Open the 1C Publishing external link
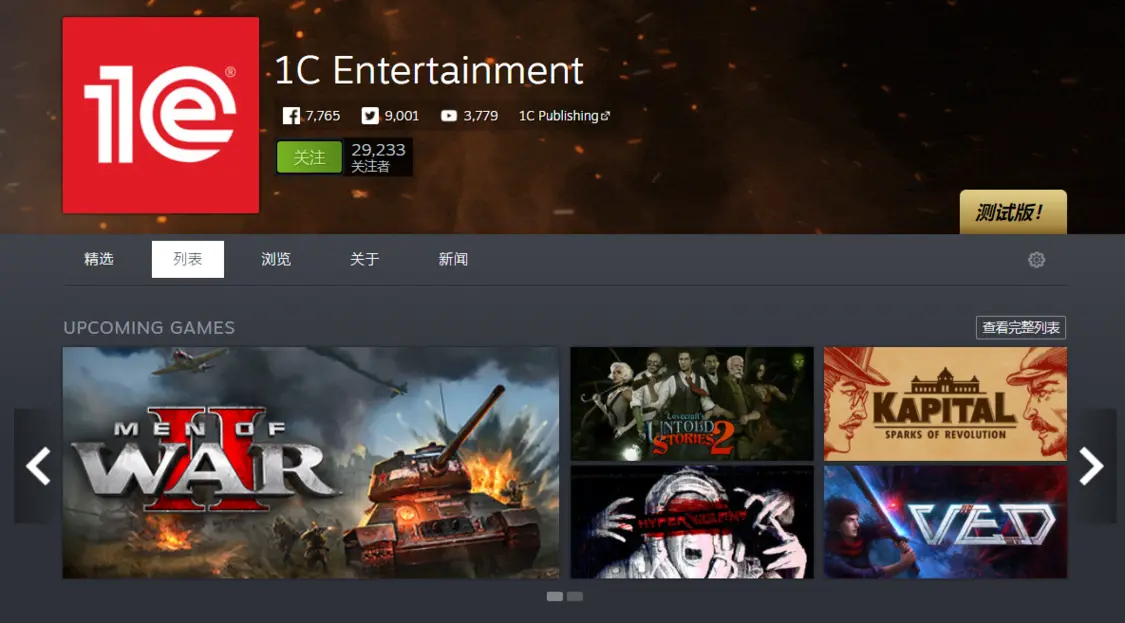 [x=564, y=116]
